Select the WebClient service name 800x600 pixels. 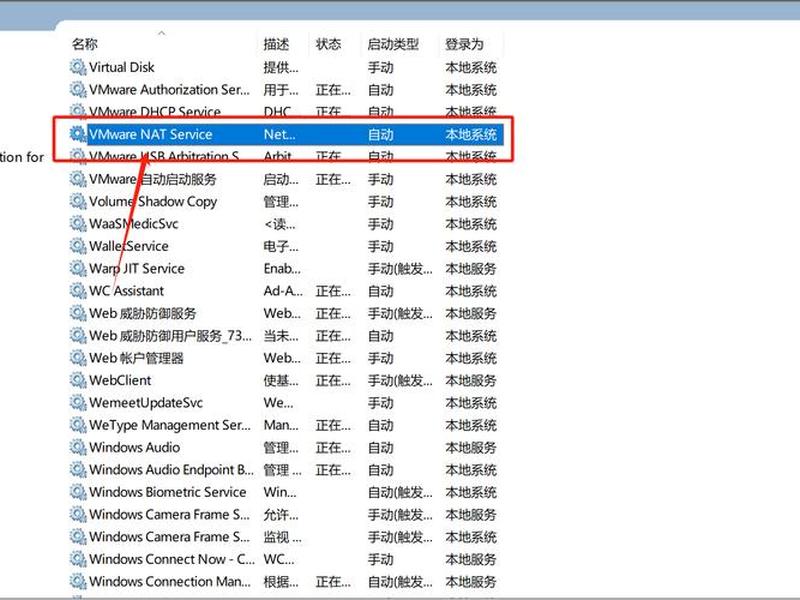[120, 380]
